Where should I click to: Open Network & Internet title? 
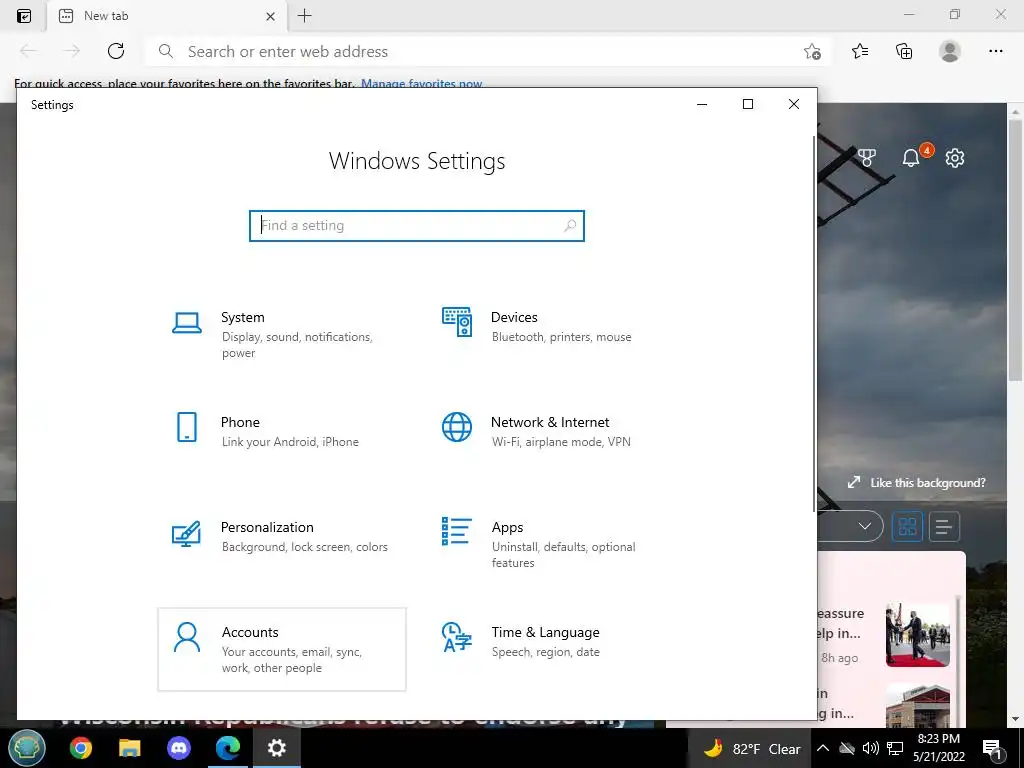[550, 423]
